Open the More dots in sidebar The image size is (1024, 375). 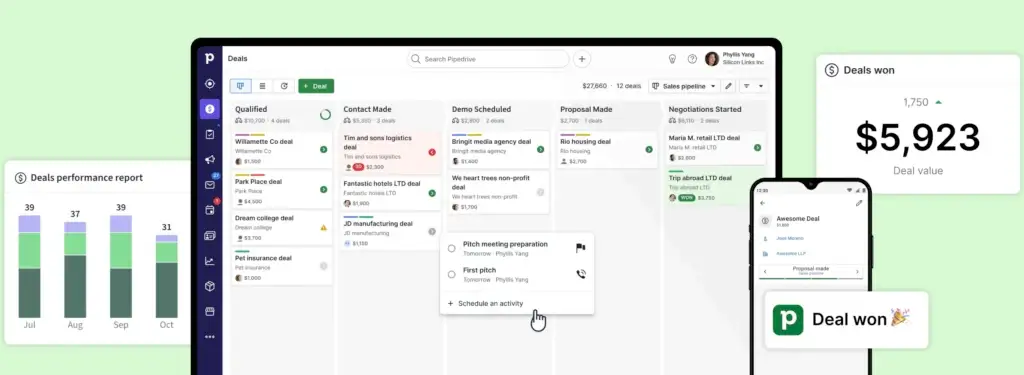pyautogui.click(x=210, y=336)
